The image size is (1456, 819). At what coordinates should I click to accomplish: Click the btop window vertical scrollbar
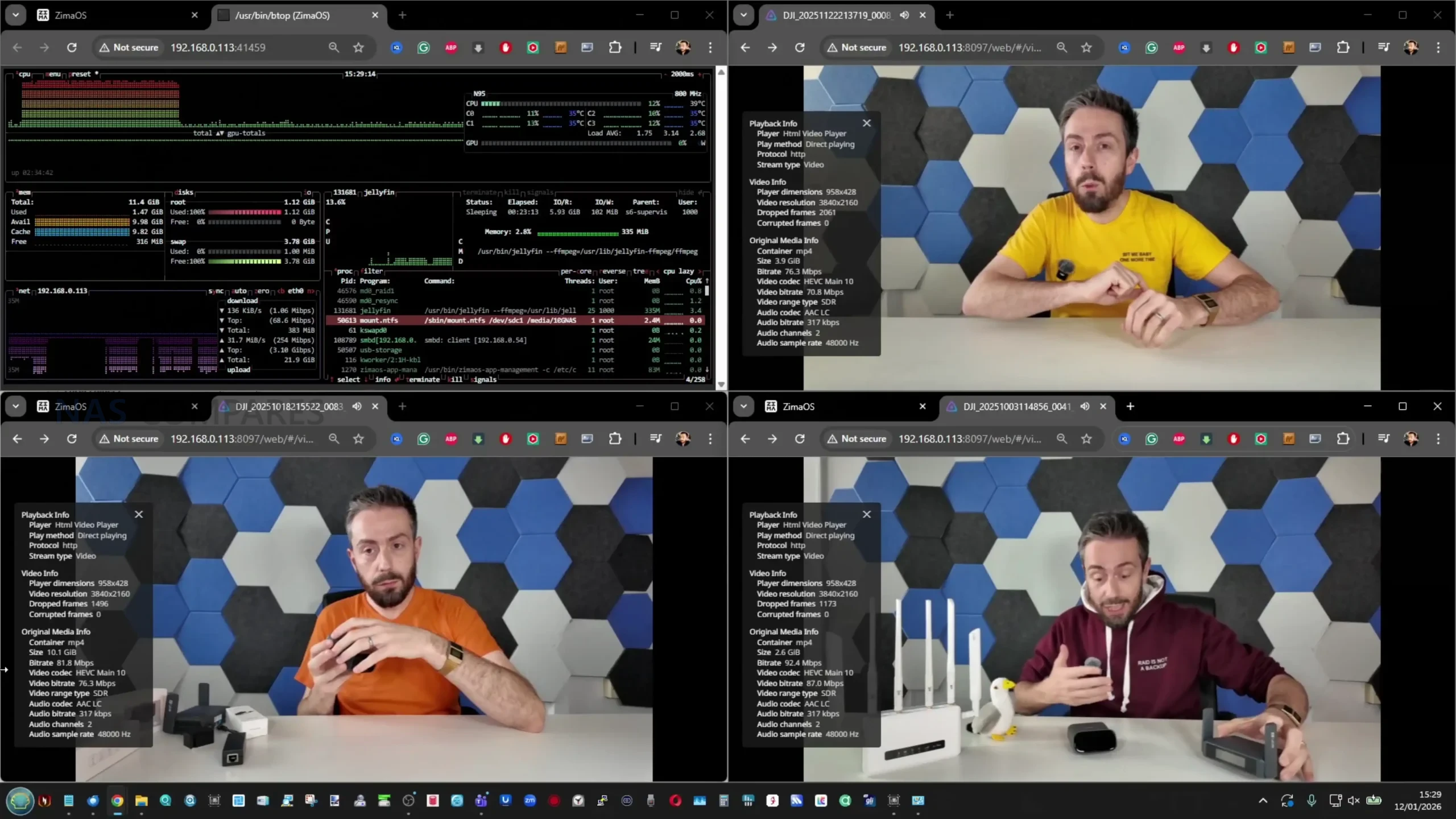click(721, 227)
